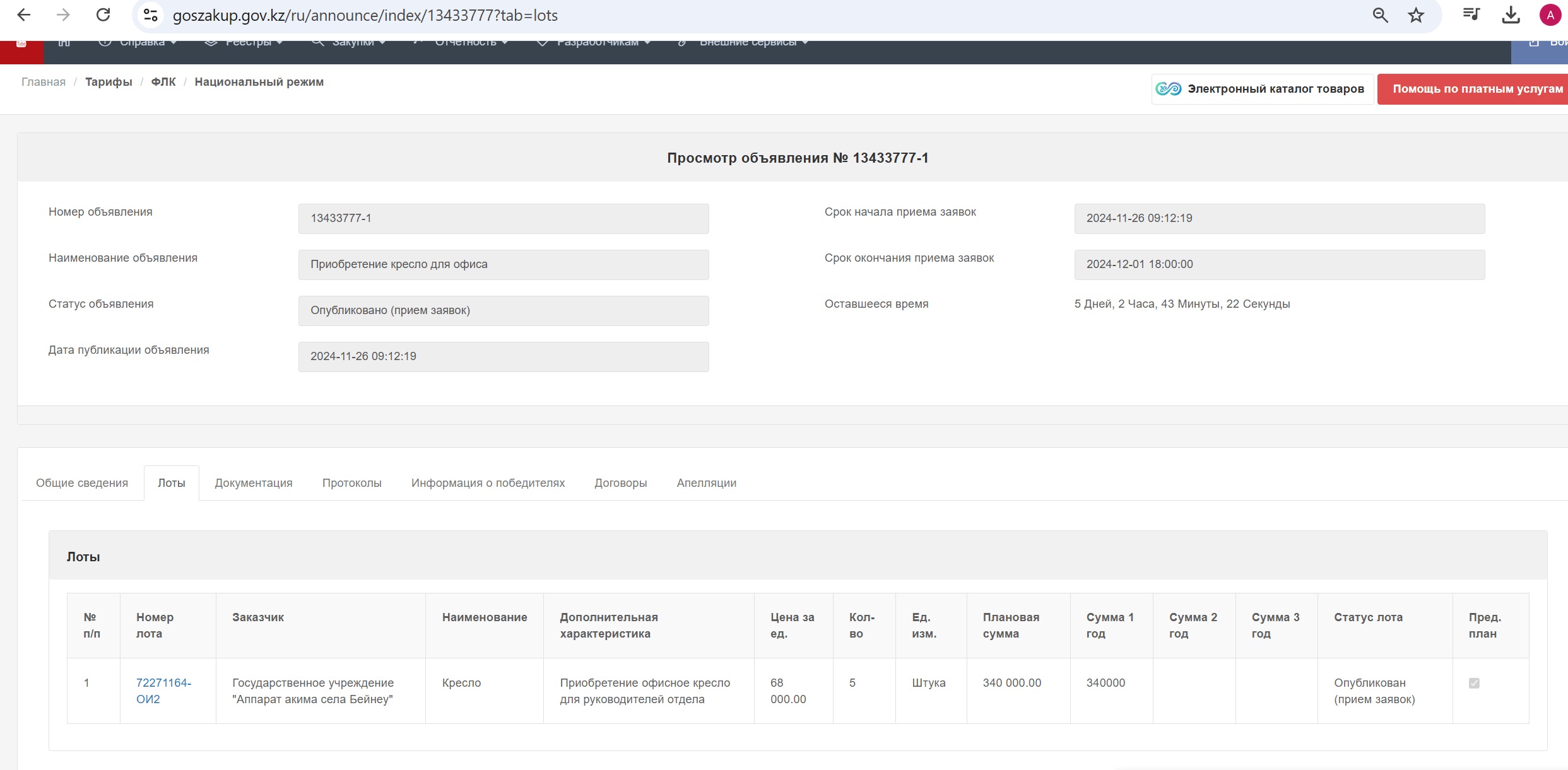Open lot number 72271164-ОИ2 link
Screen dimensions: 1568x770
point(163,691)
